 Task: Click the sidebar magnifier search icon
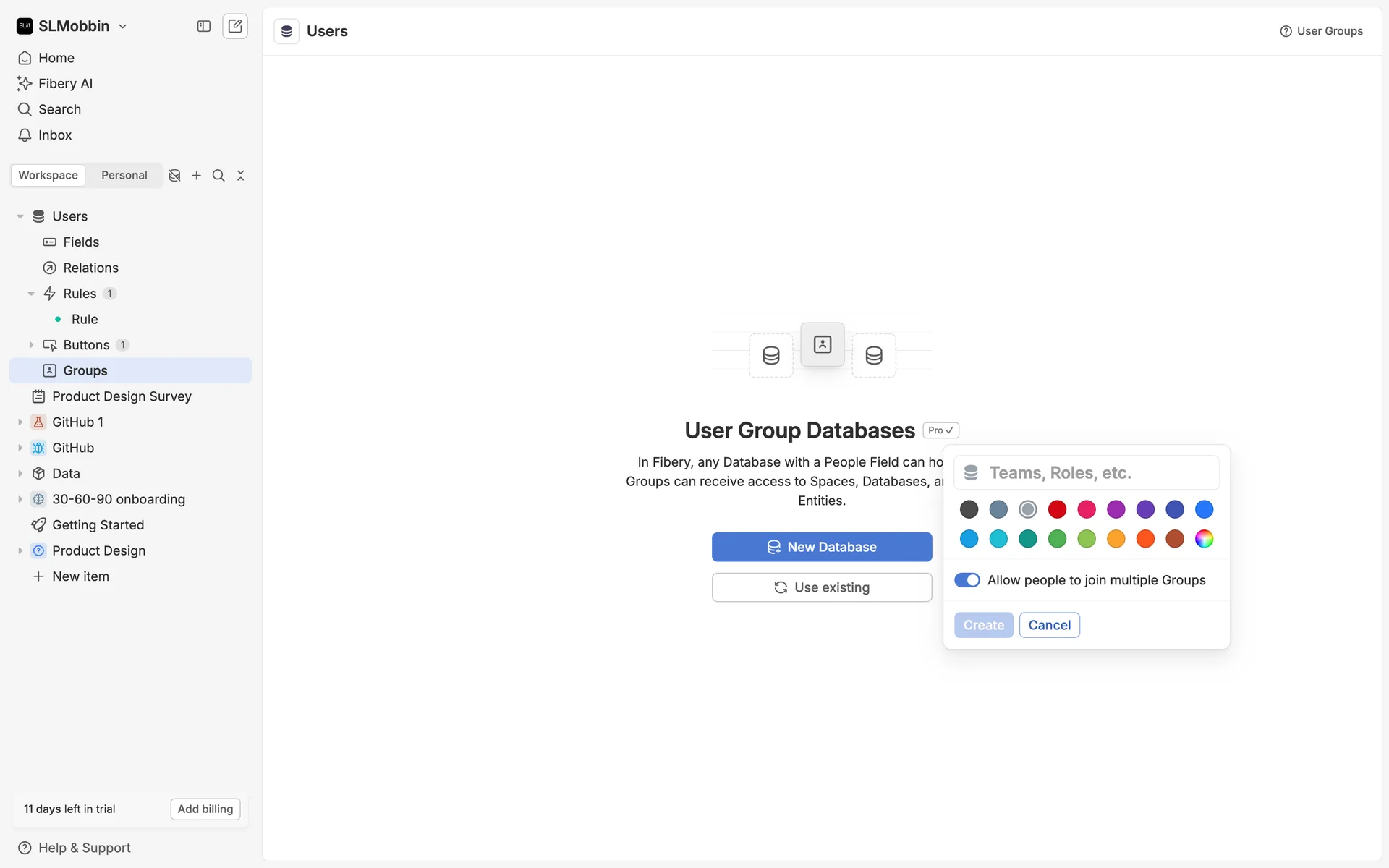218,176
